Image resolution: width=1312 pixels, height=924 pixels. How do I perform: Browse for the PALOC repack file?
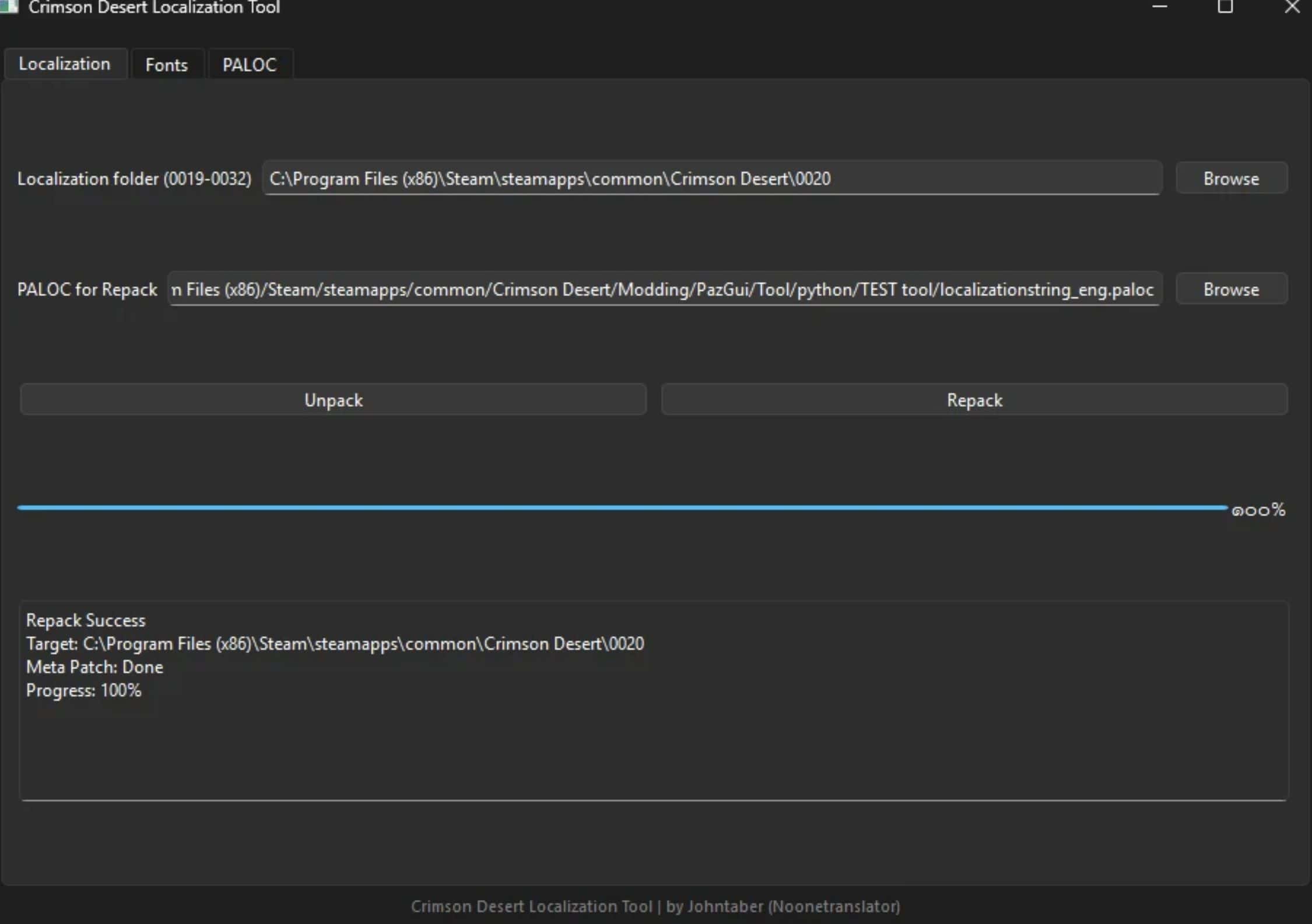coord(1231,289)
